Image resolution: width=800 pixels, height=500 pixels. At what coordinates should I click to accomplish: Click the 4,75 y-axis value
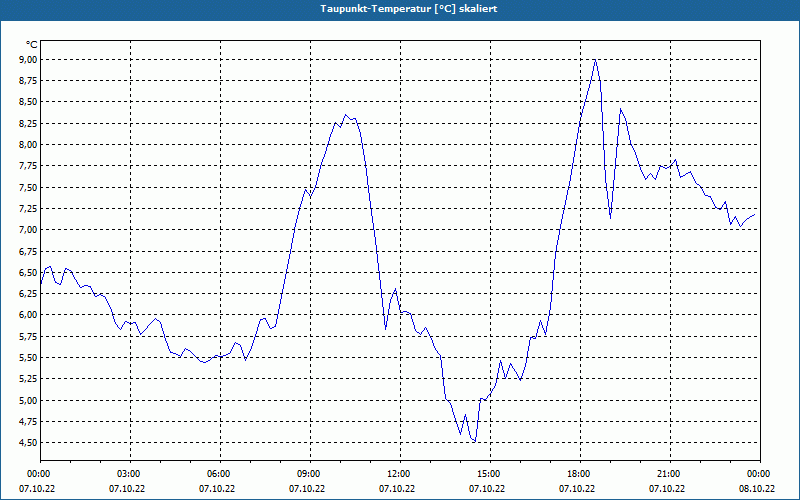[x=28, y=421]
